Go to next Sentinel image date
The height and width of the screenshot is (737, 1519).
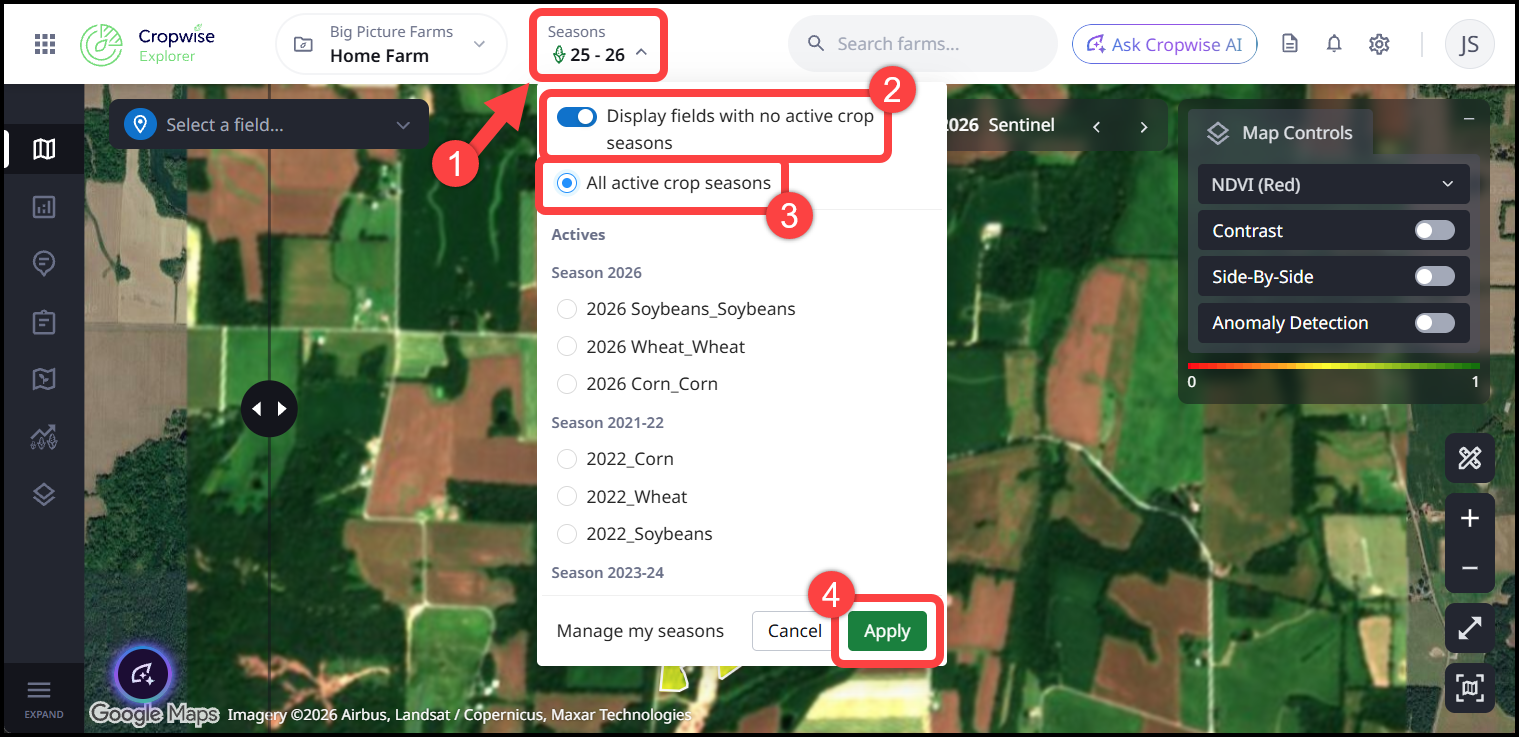(1144, 127)
